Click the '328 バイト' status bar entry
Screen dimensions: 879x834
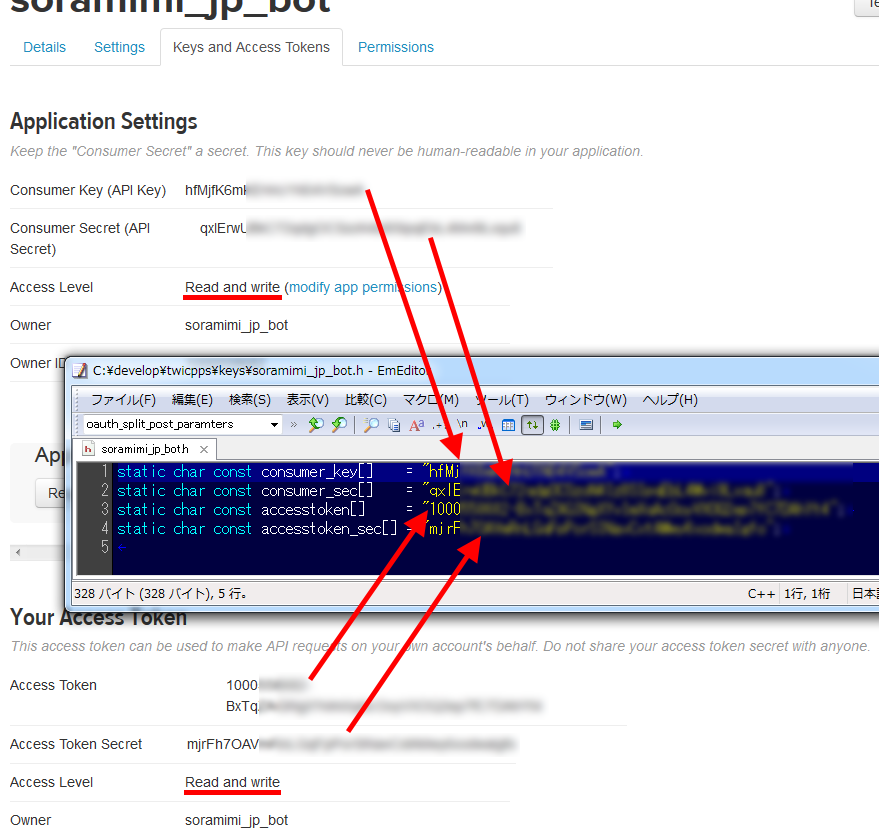(x=161, y=594)
